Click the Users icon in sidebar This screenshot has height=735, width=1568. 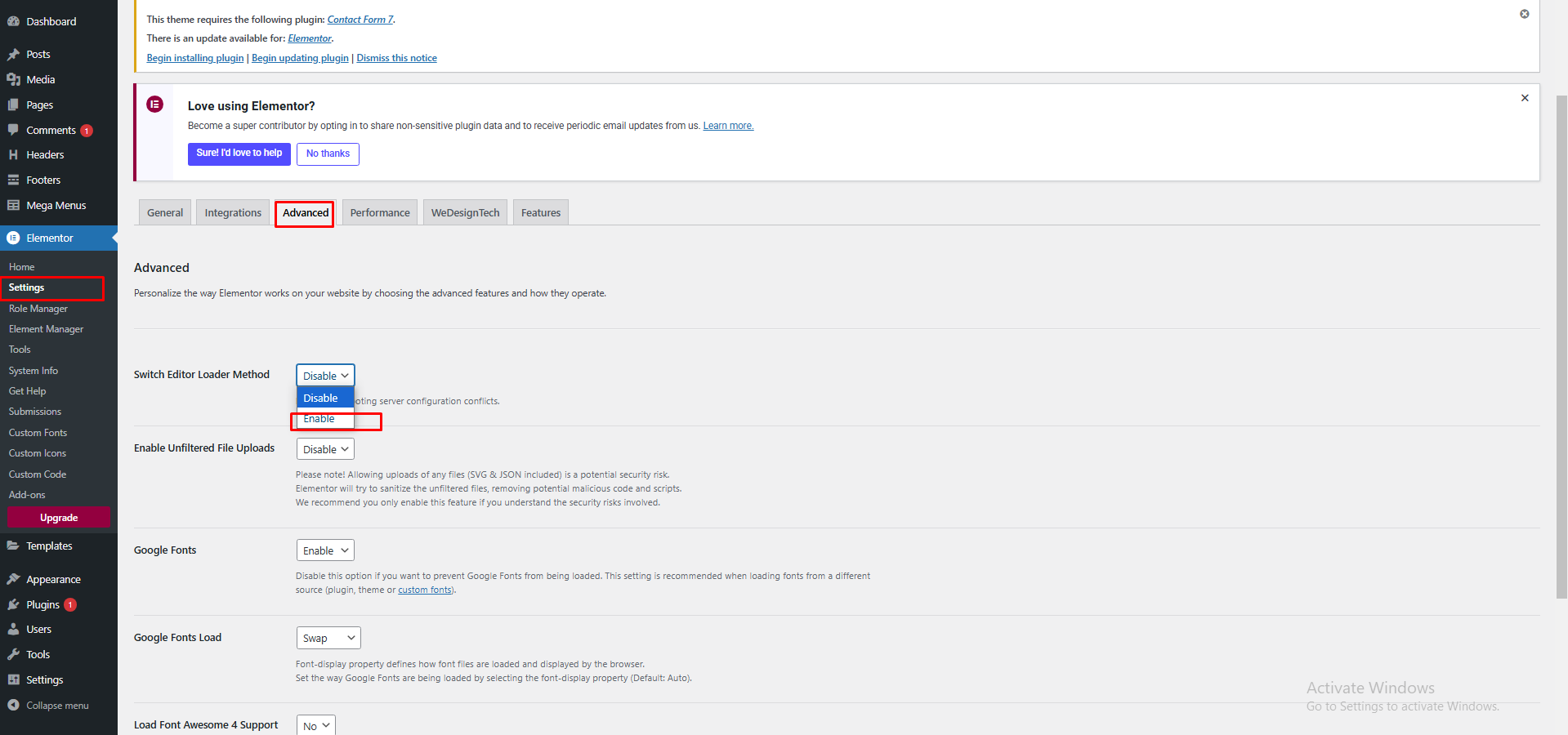13,629
